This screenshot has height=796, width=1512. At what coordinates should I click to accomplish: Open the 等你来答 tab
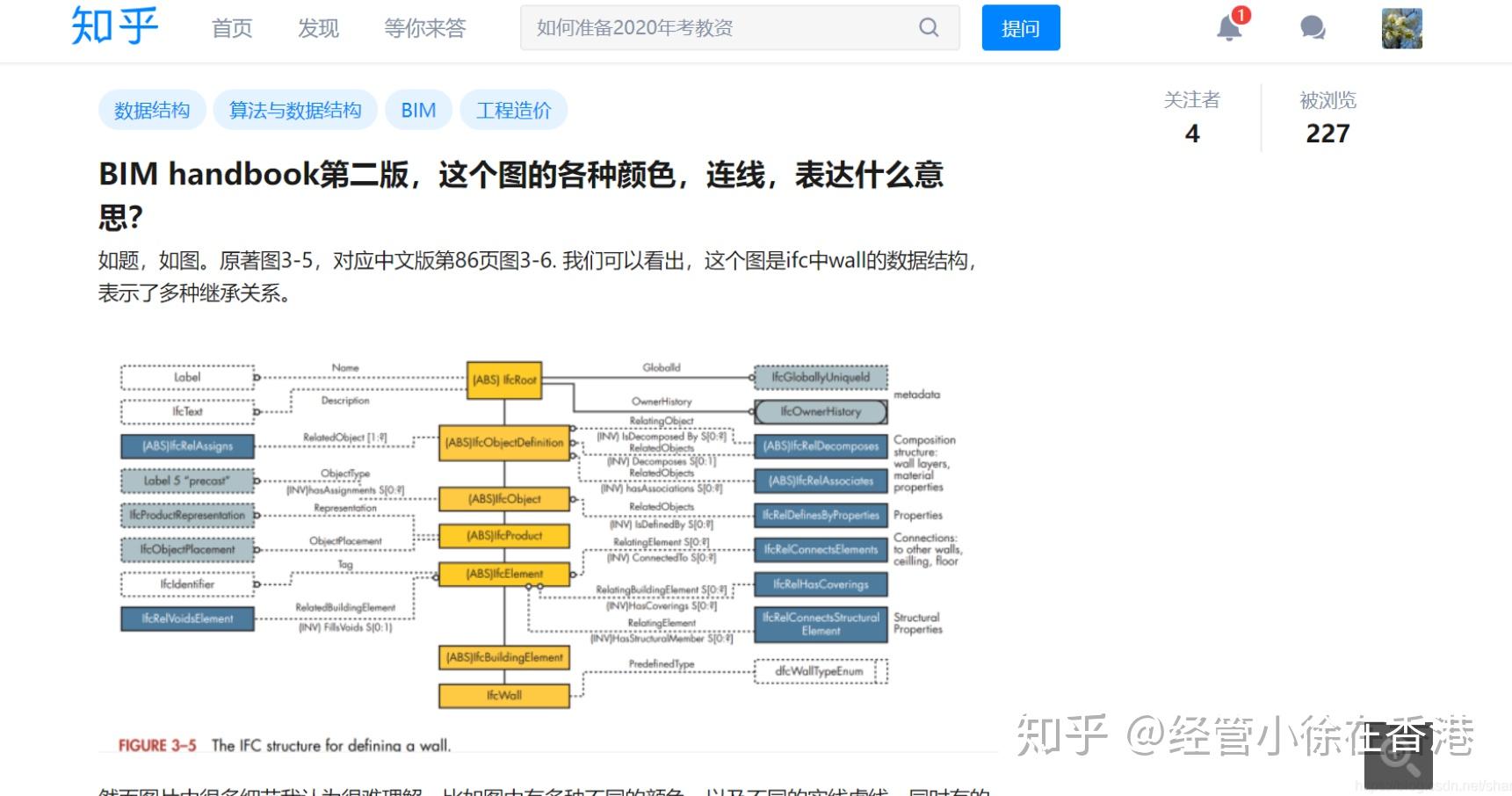tap(425, 28)
